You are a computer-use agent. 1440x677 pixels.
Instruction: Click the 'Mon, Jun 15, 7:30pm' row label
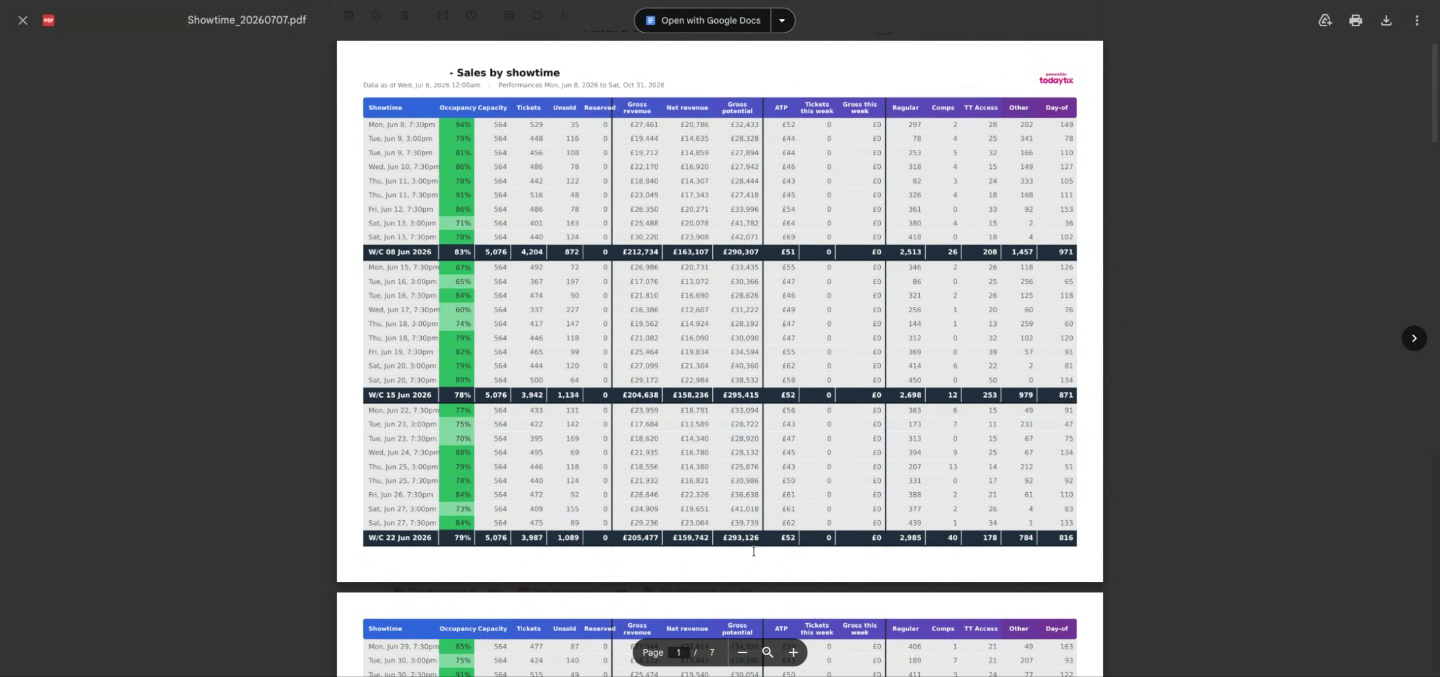tap(403, 267)
